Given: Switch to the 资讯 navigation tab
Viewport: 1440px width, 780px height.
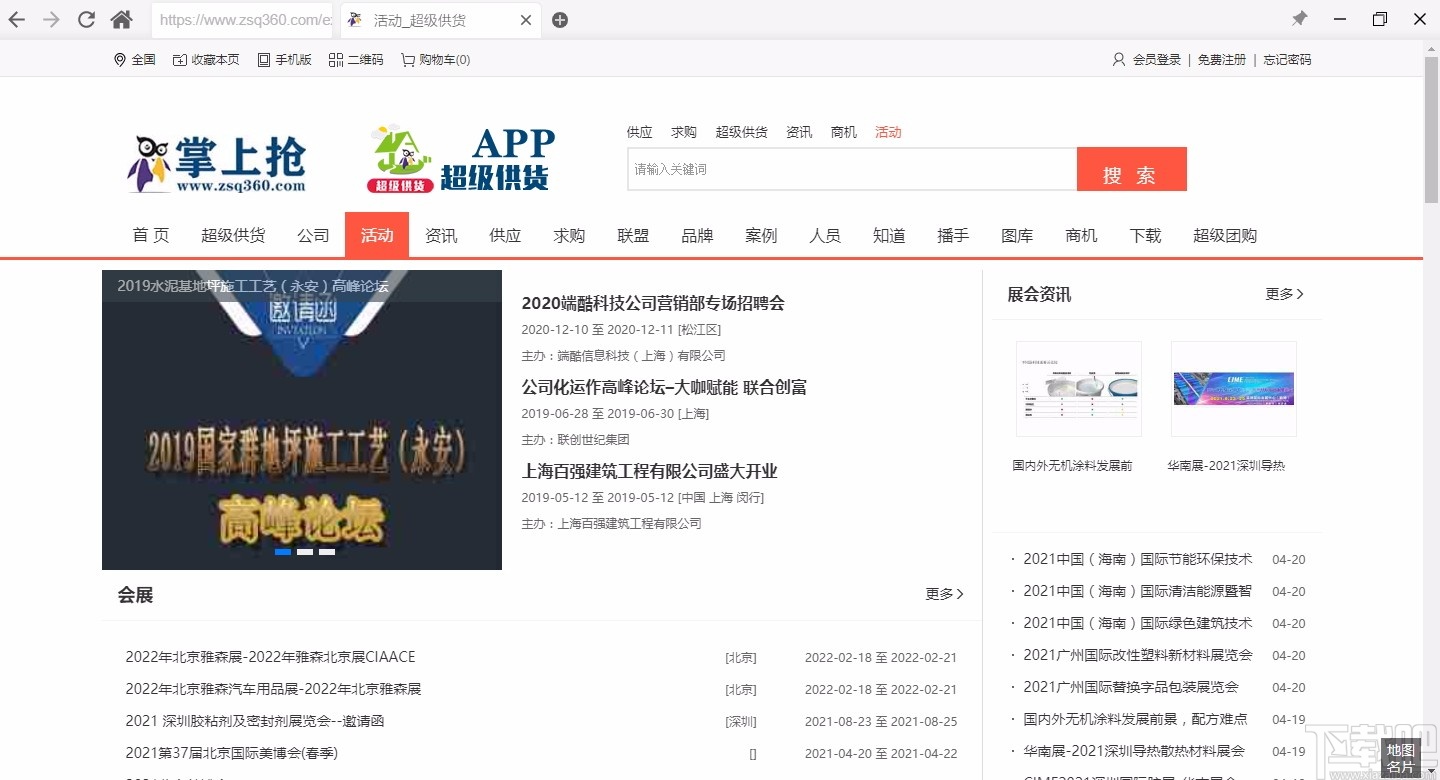Looking at the screenshot, I should pyautogui.click(x=441, y=235).
